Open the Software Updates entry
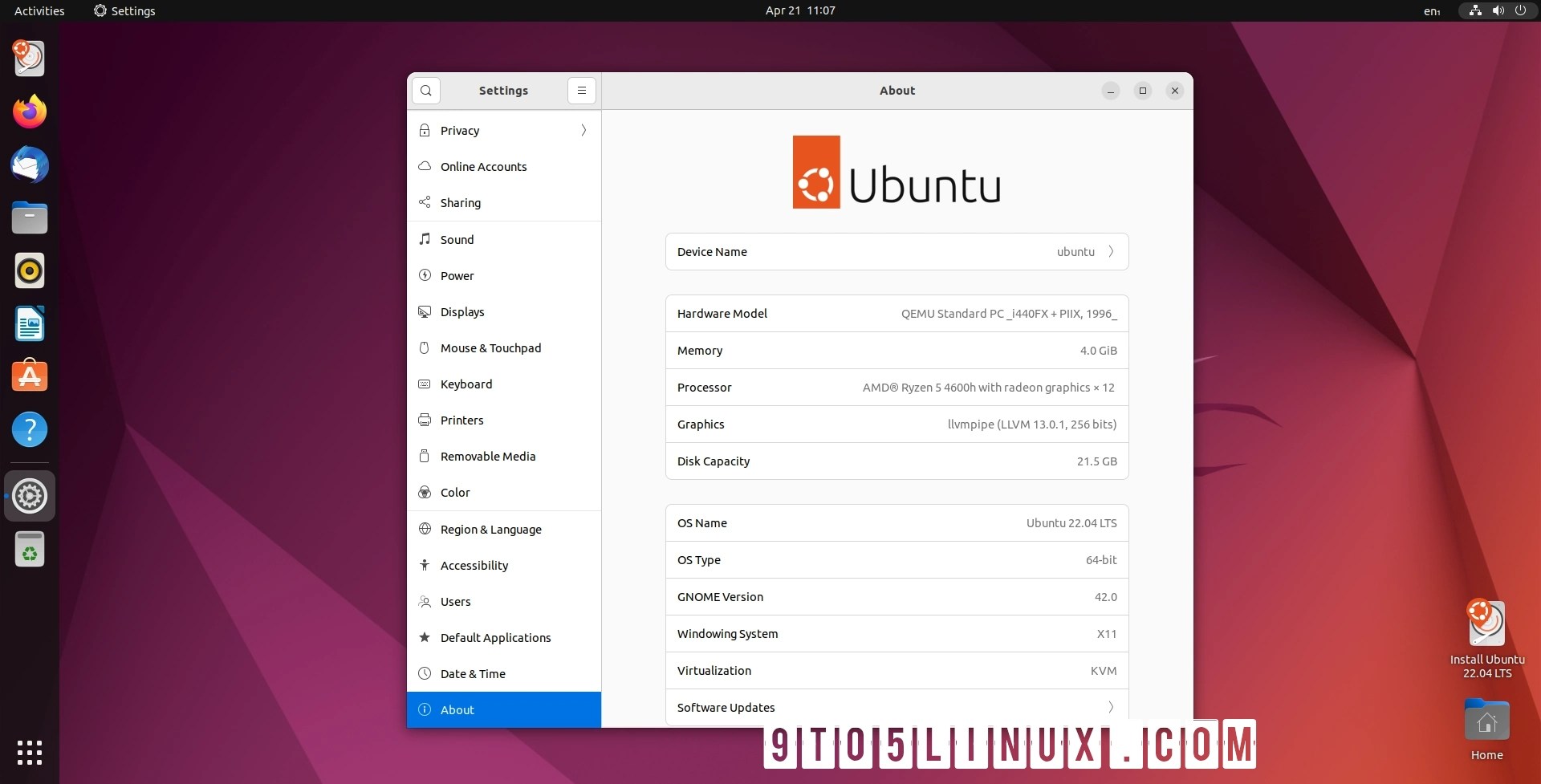The width and height of the screenshot is (1541, 784). point(897,707)
